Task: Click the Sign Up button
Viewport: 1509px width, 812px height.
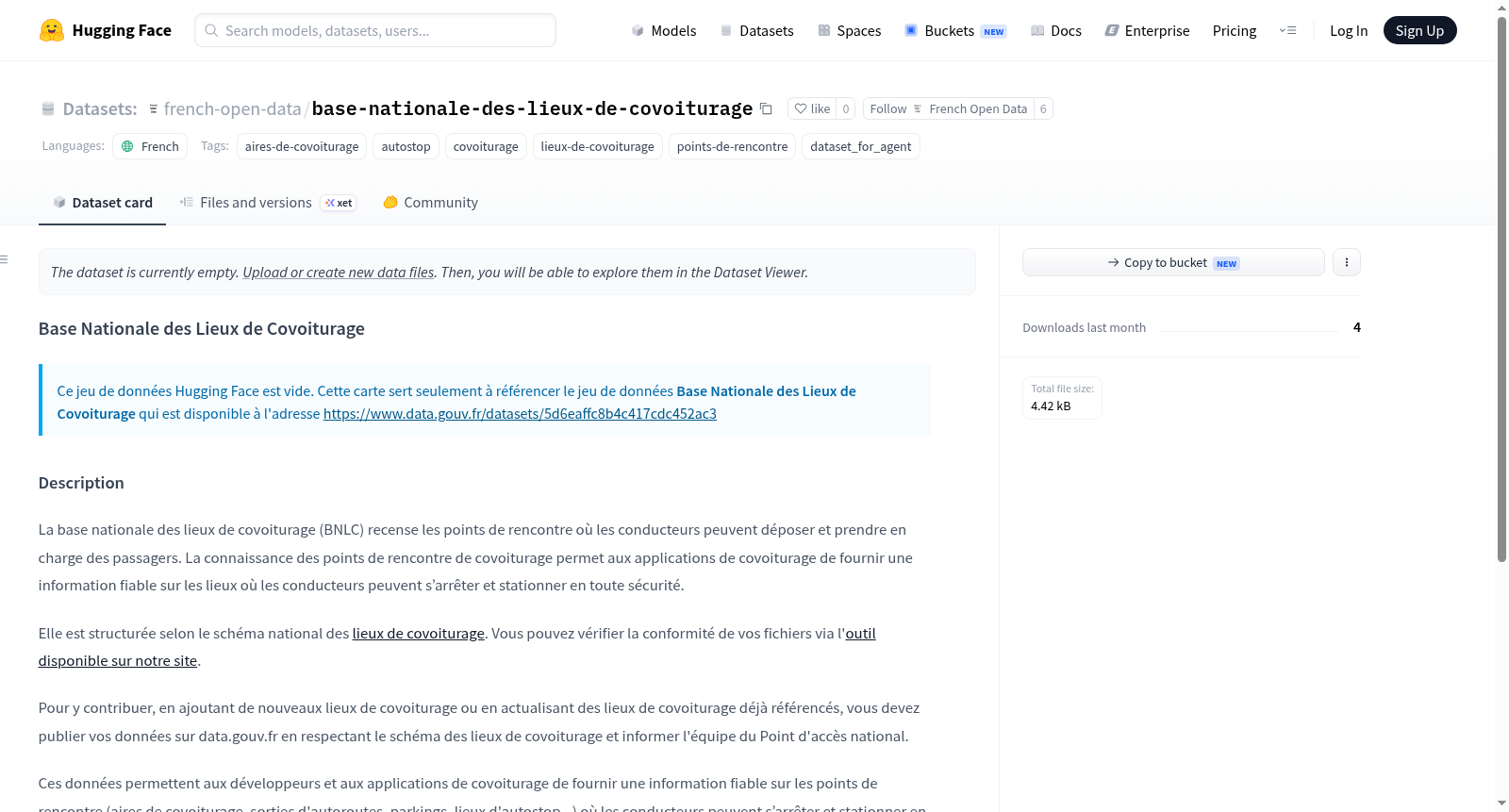Action: [1419, 30]
